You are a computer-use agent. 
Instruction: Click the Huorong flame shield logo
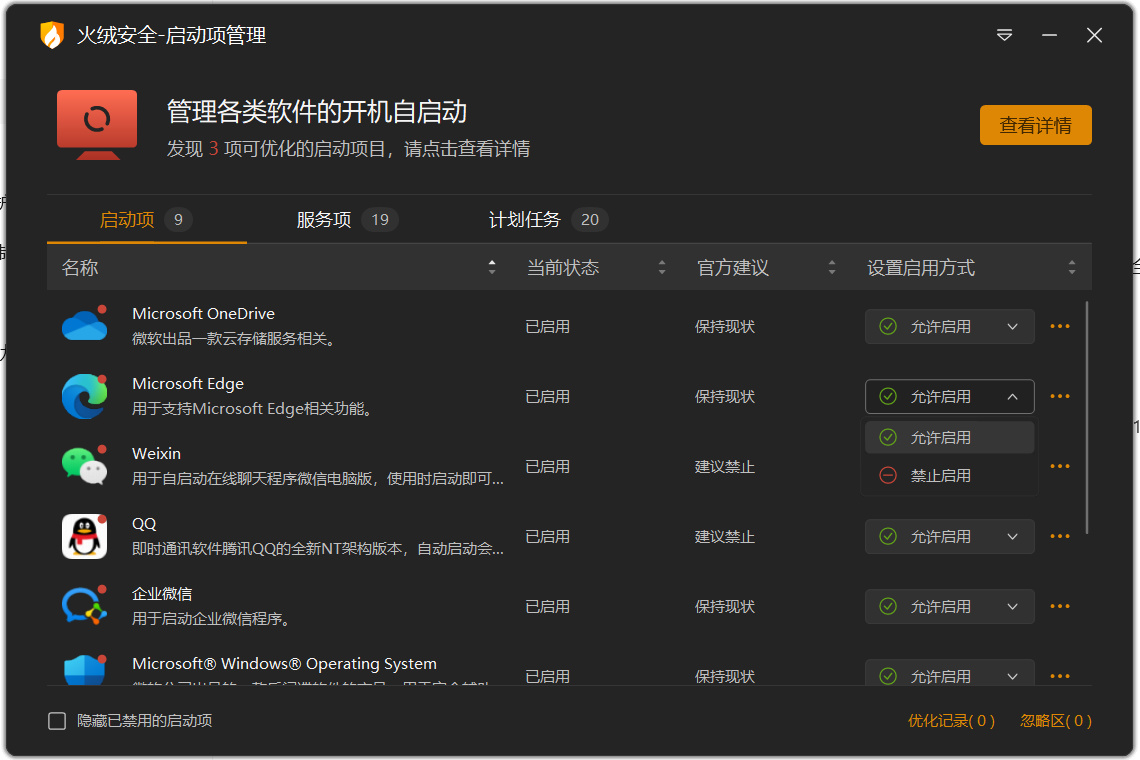[52, 35]
